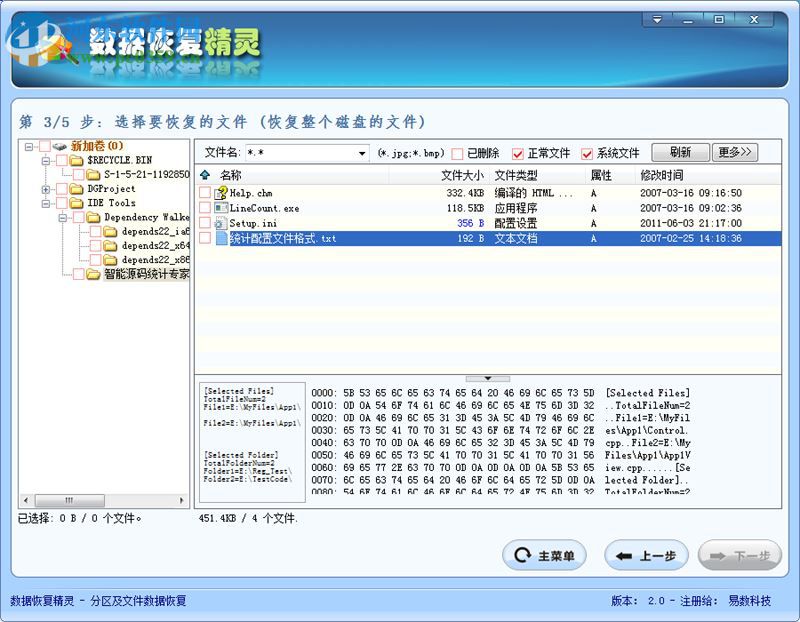Collapse the IDE Tools tree node
Viewport: 800px width, 622px height.
pyautogui.click(x=45, y=204)
